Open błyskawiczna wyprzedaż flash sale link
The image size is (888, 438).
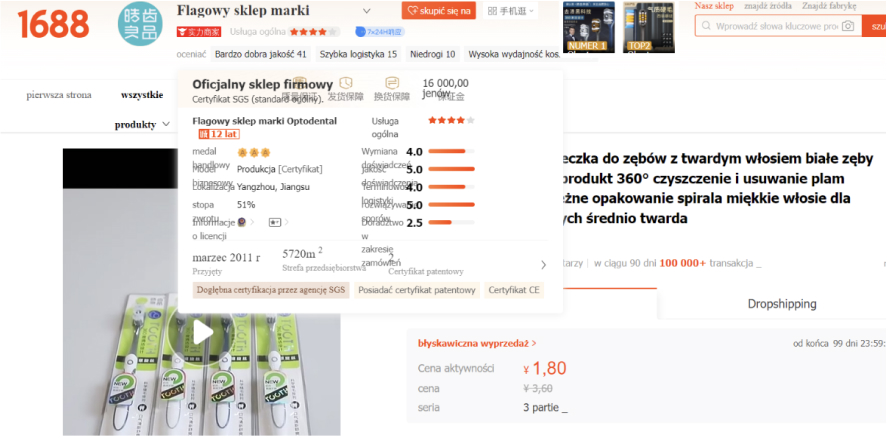(x=477, y=343)
